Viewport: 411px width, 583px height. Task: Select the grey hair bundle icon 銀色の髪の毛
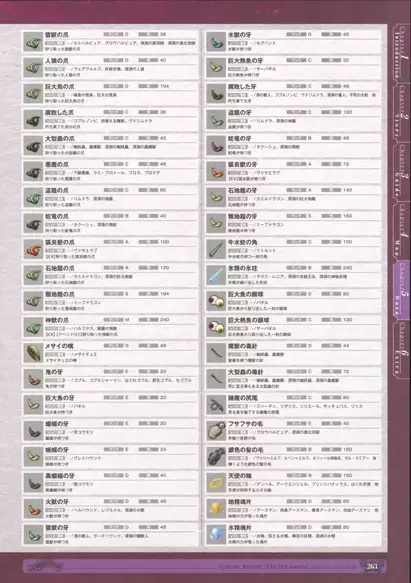pyautogui.click(x=216, y=457)
